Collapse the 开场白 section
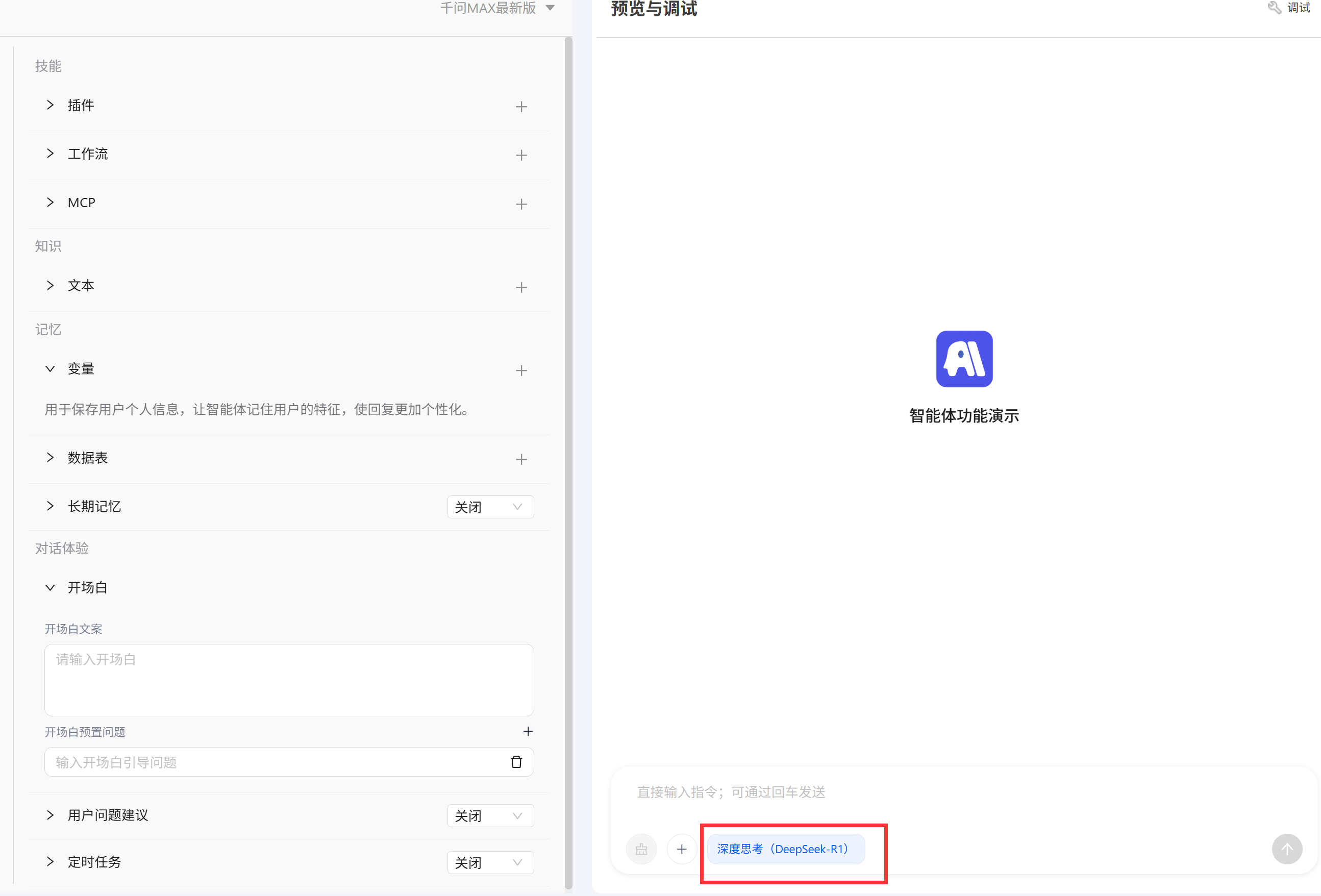Image resolution: width=1321 pixels, height=896 pixels. coord(51,588)
